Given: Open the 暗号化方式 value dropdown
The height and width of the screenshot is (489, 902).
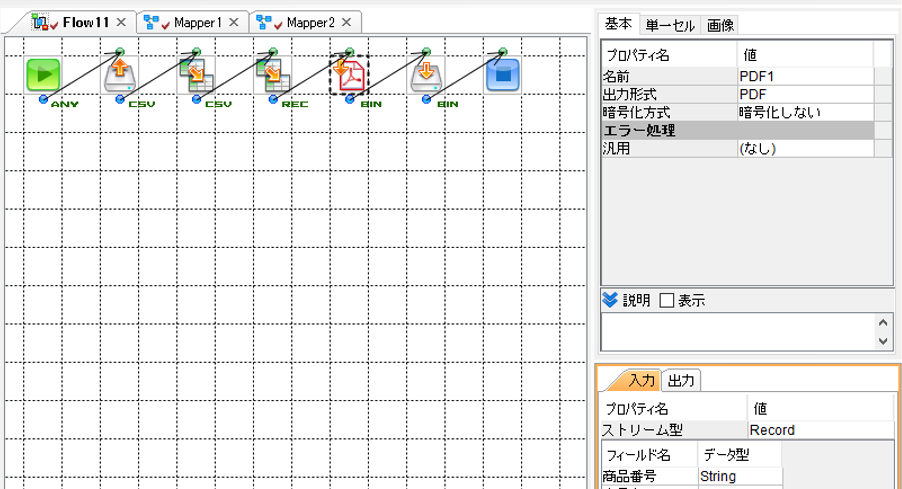Looking at the screenshot, I should (x=805, y=112).
